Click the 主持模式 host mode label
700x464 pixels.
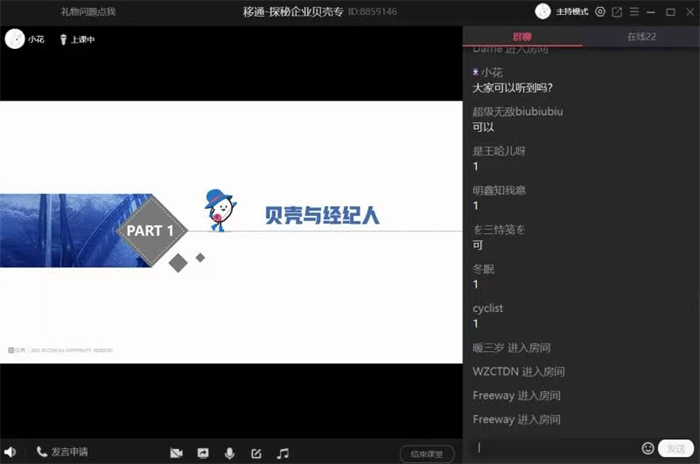(x=573, y=12)
